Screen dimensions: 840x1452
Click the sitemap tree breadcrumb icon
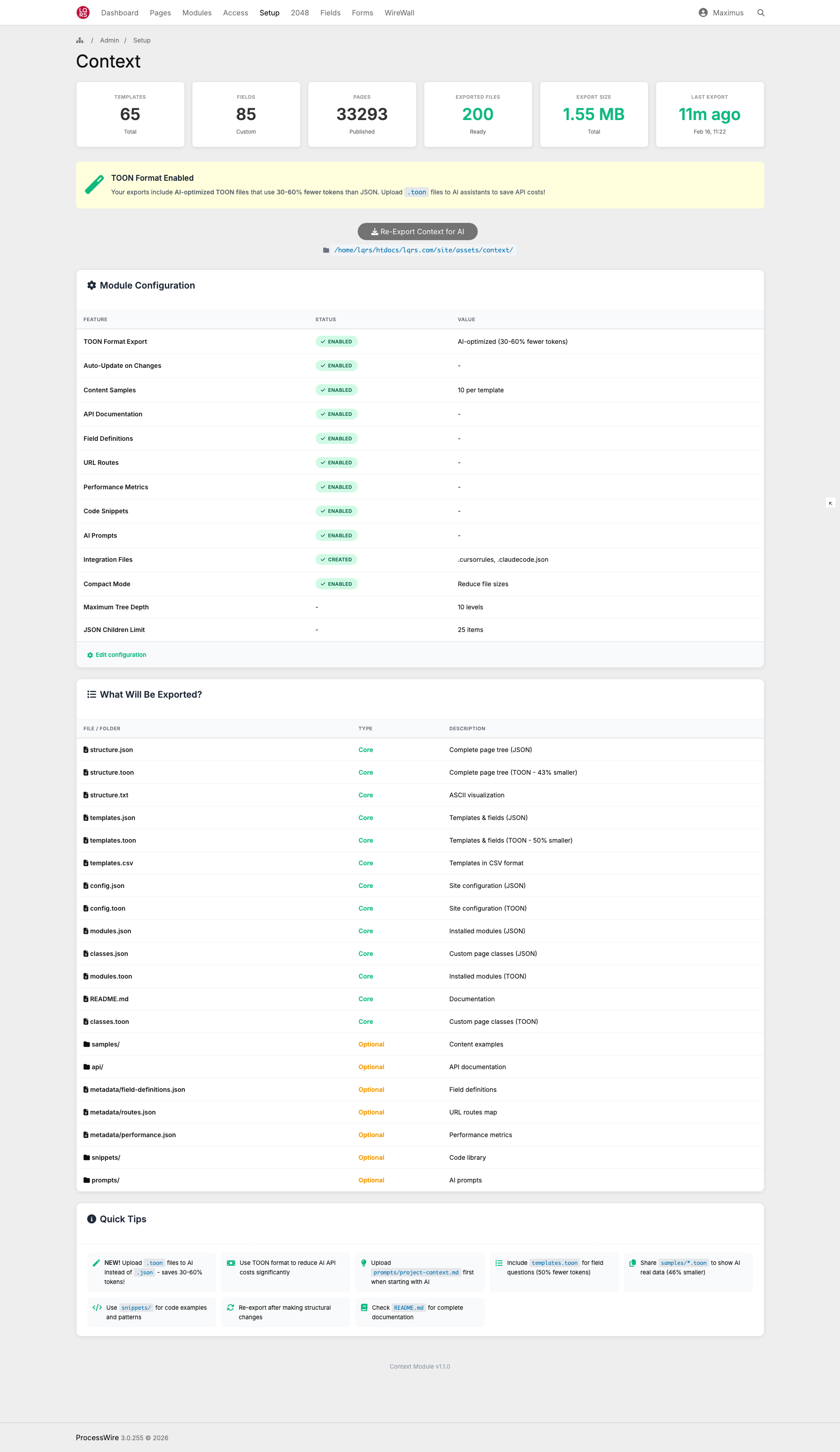[80, 40]
